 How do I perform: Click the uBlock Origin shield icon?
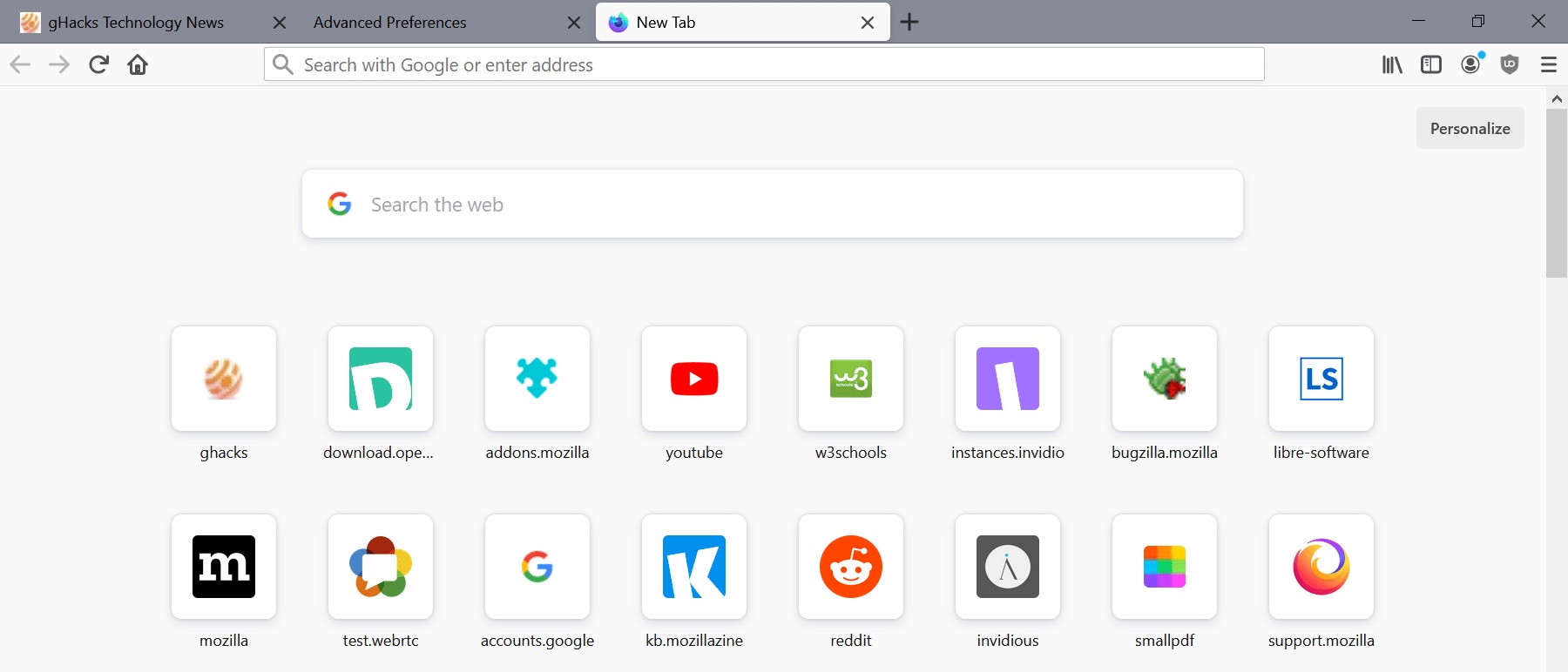(1510, 65)
